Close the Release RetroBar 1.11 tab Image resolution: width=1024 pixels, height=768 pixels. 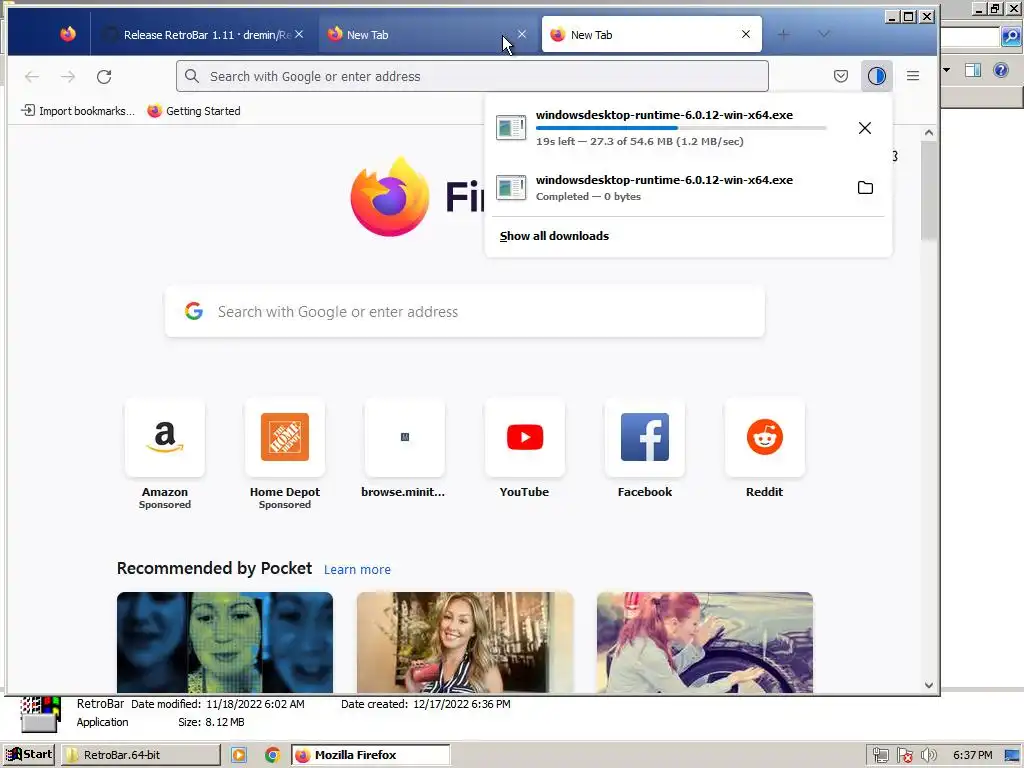click(299, 34)
